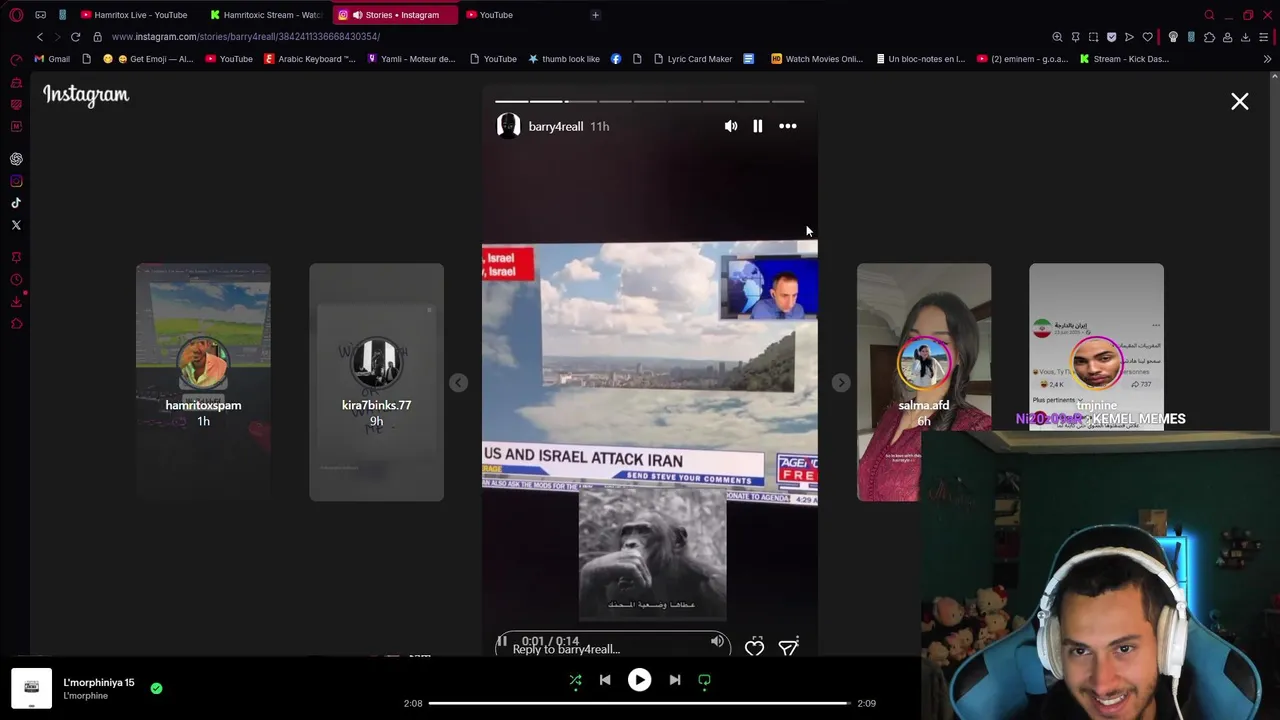
Task: Seek on the song progress bar
Action: point(639,703)
